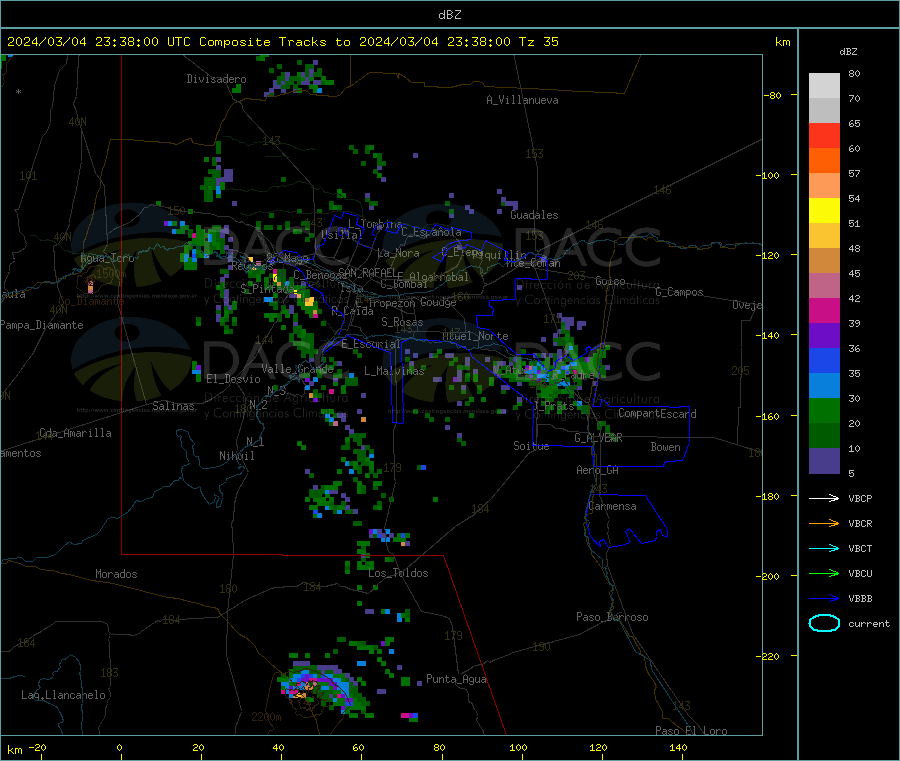
Task: Click the Carmensa map label
Action: [612, 506]
